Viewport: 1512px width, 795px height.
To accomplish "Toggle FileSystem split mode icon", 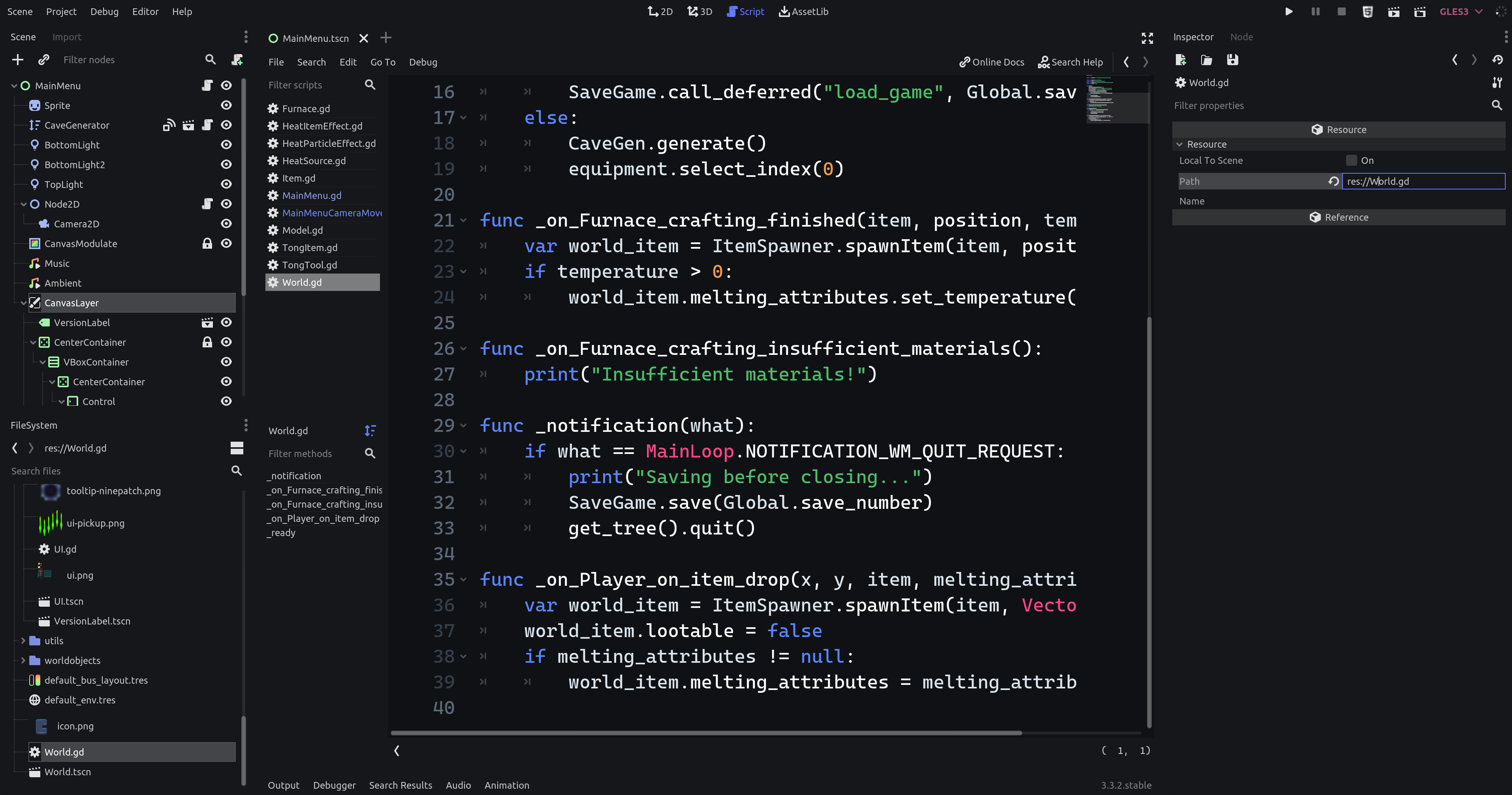I will (237, 448).
